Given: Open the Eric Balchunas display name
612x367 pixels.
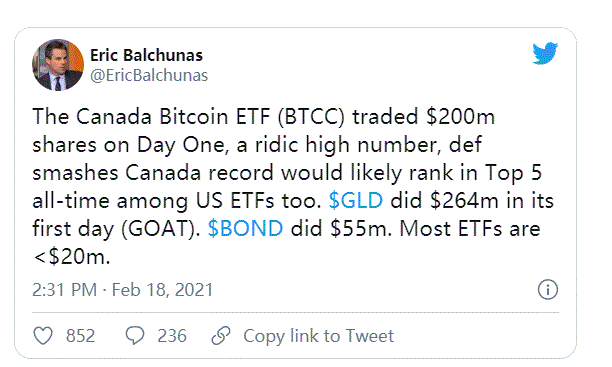Looking at the screenshot, I should point(146,55).
